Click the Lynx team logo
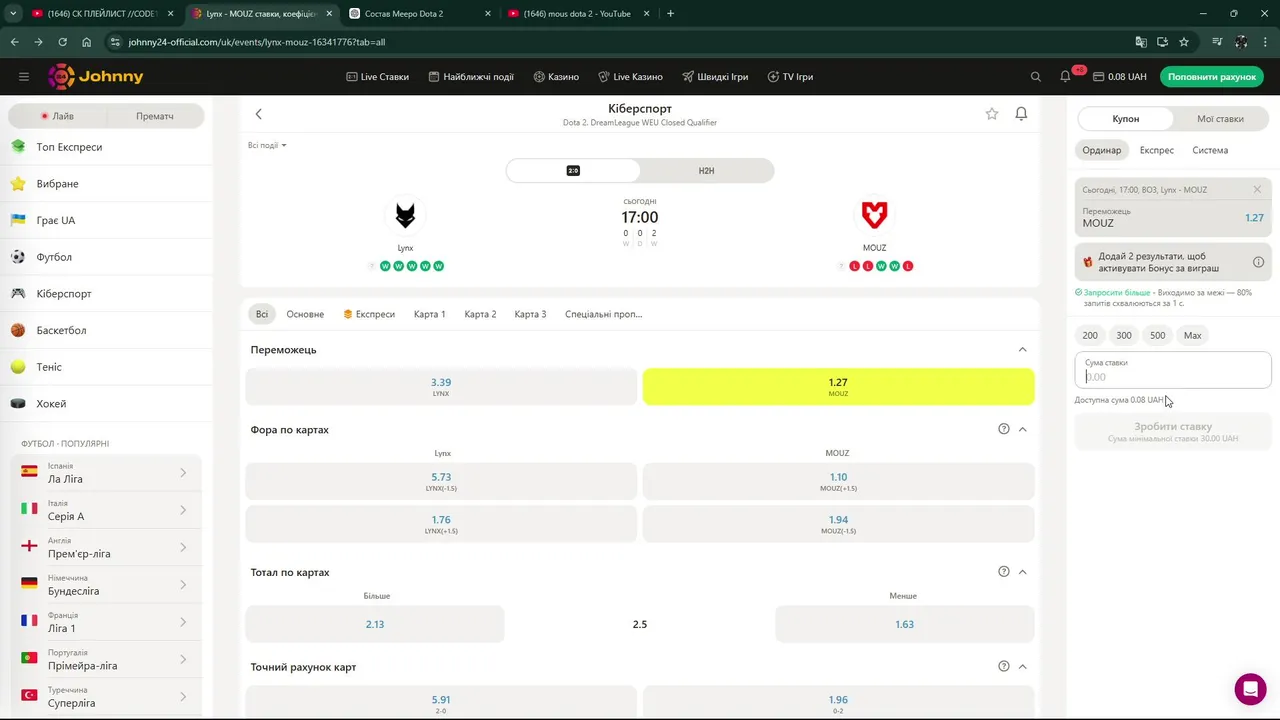 coord(405,215)
